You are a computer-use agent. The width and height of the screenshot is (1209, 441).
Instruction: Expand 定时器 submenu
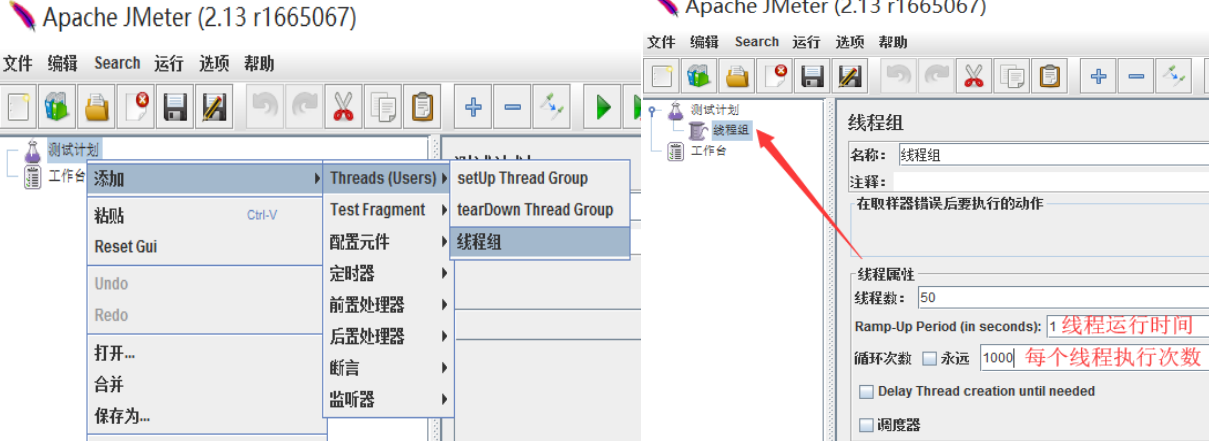point(389,273)
